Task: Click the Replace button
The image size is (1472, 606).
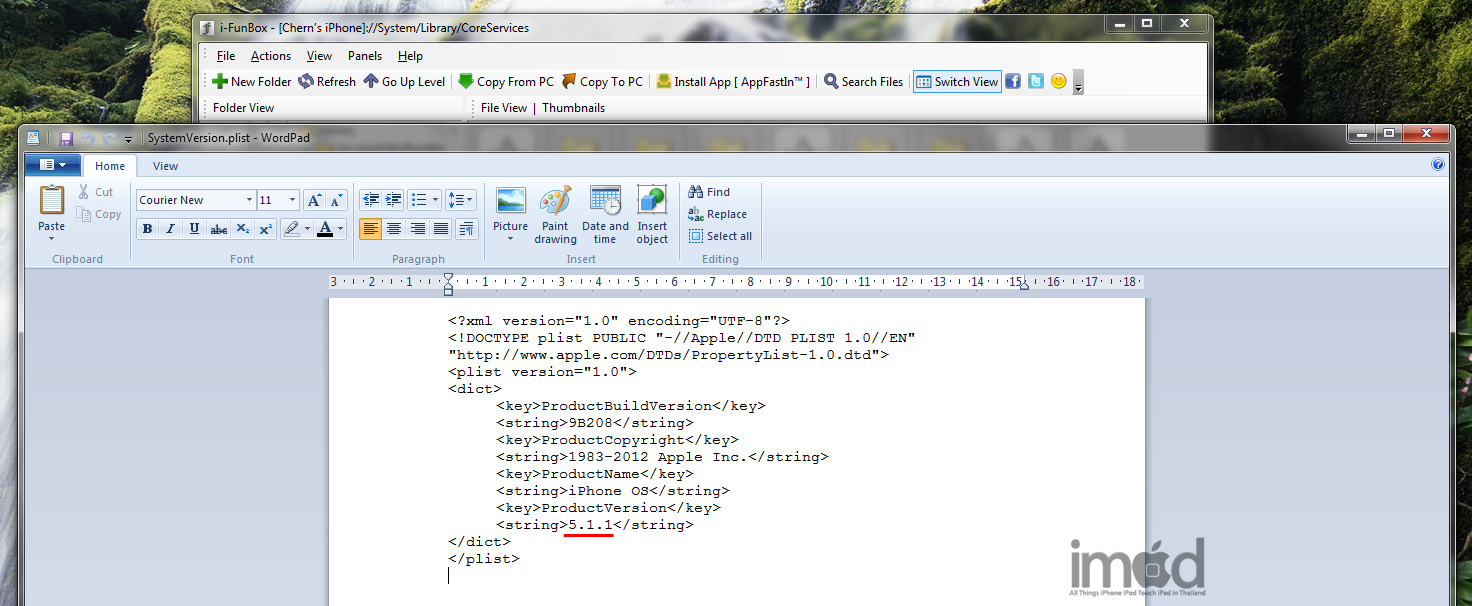Action: point(718,214)
